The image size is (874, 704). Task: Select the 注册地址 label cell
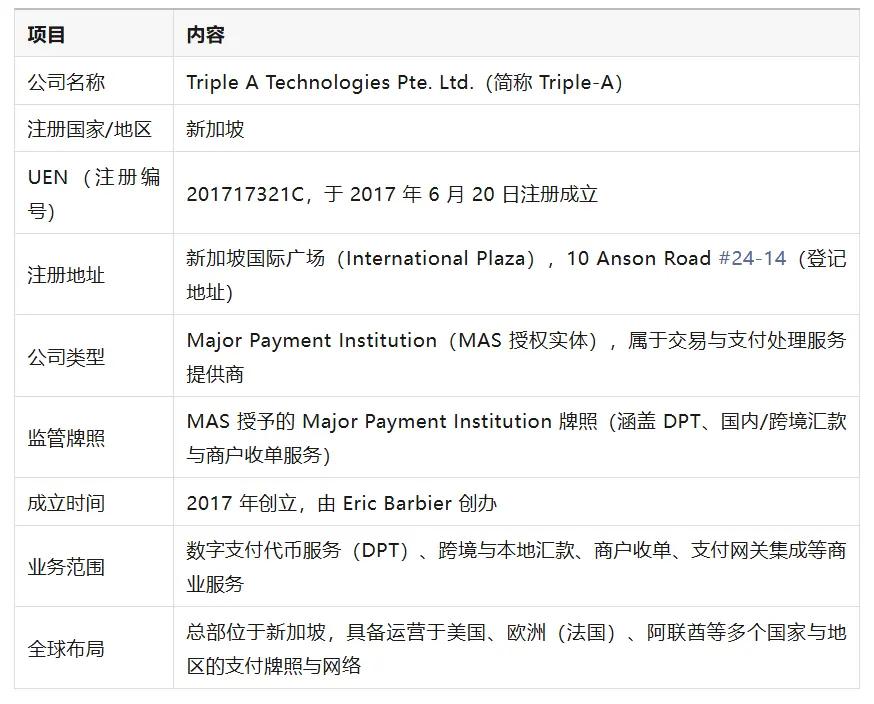coord(66,275)
